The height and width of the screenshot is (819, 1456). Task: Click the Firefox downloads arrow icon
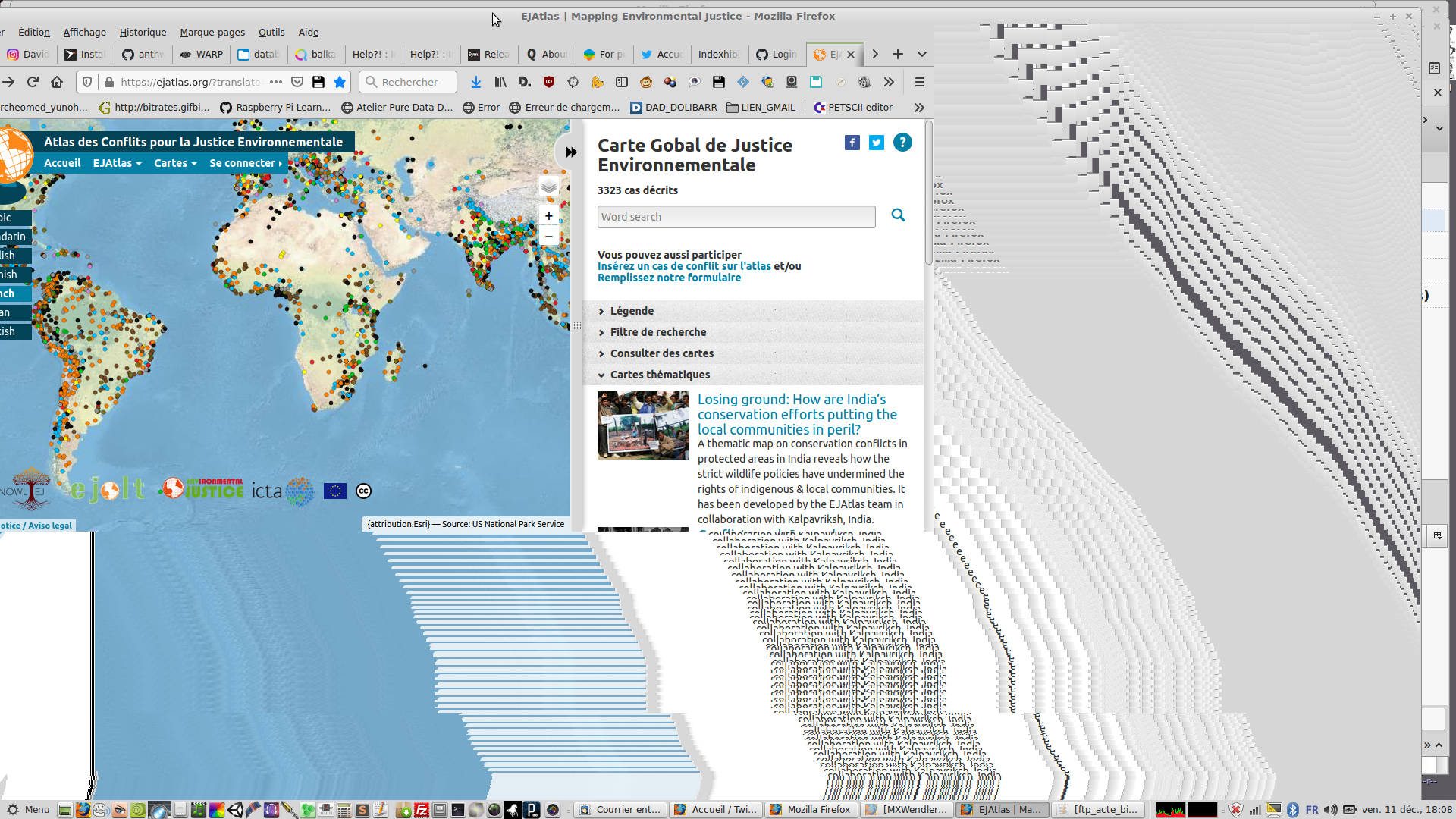(476, 82)
